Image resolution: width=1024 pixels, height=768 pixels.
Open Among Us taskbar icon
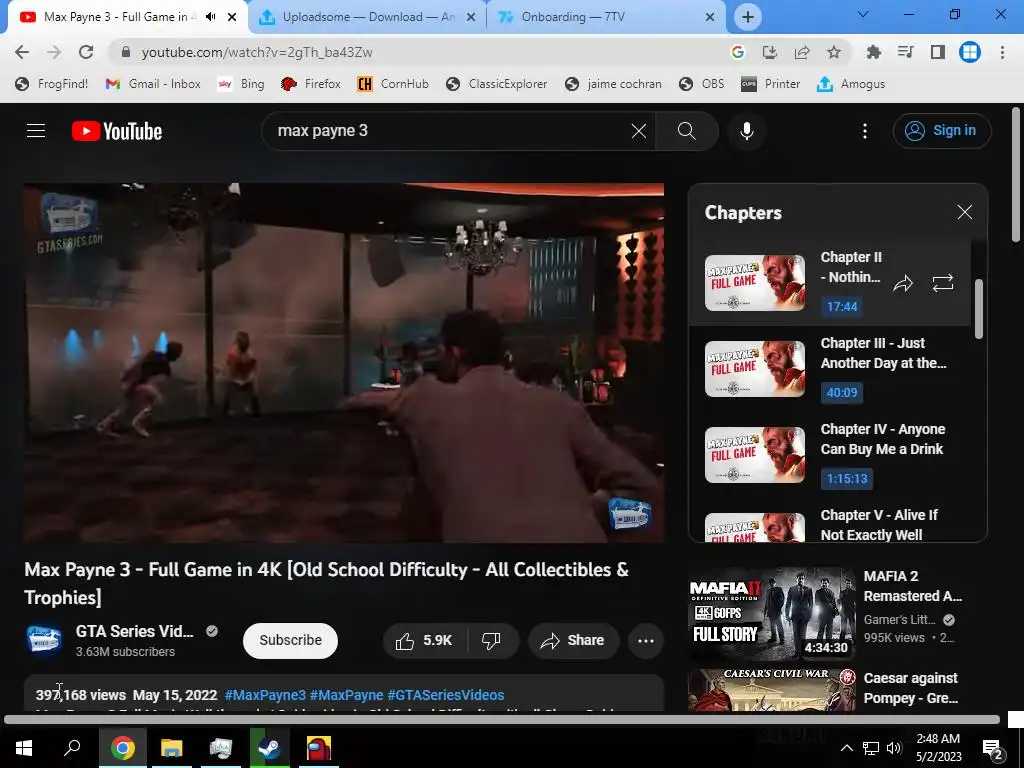pyautogui.click(x=319, y=748)
